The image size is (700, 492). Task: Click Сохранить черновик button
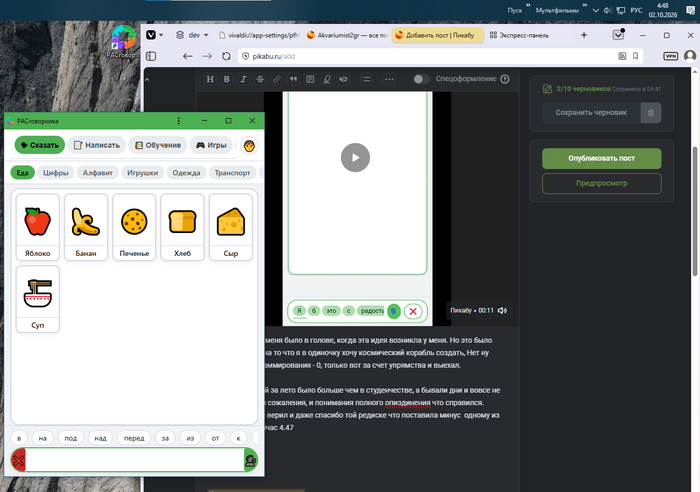click(x=591, y=113)
